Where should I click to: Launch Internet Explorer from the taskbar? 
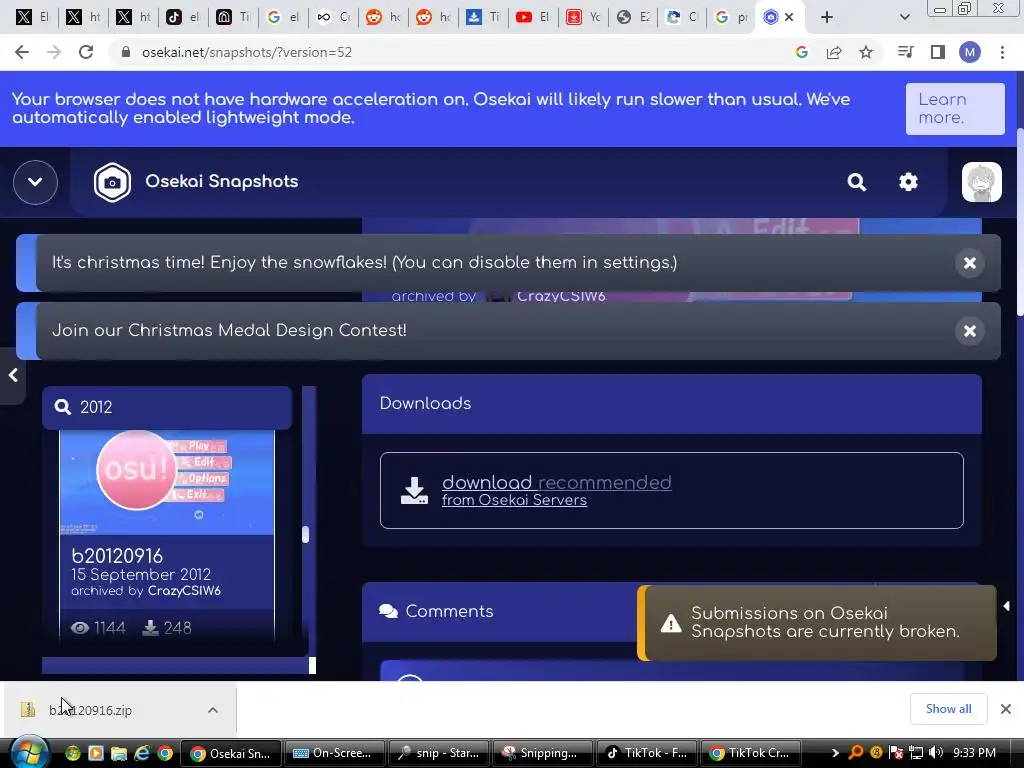tap(142, 753)
